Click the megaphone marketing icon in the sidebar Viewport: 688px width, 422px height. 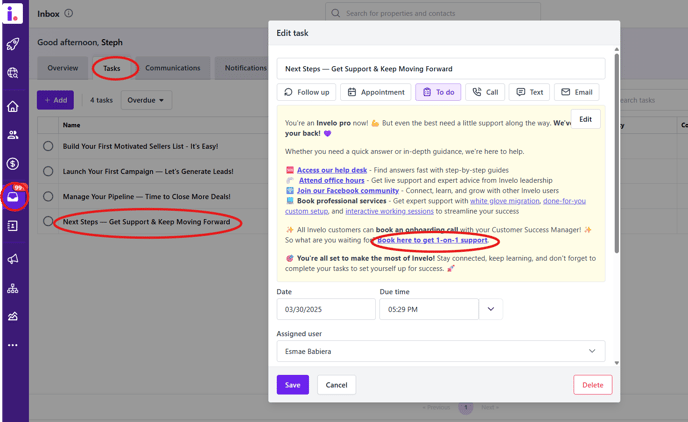pyautogui.click(x=13, y=259)
